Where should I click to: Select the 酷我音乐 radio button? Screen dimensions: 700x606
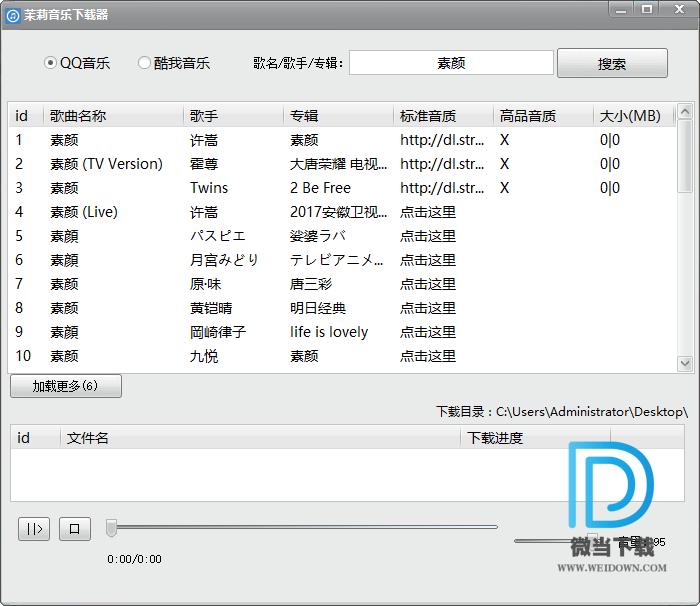(x=145, y=63)
